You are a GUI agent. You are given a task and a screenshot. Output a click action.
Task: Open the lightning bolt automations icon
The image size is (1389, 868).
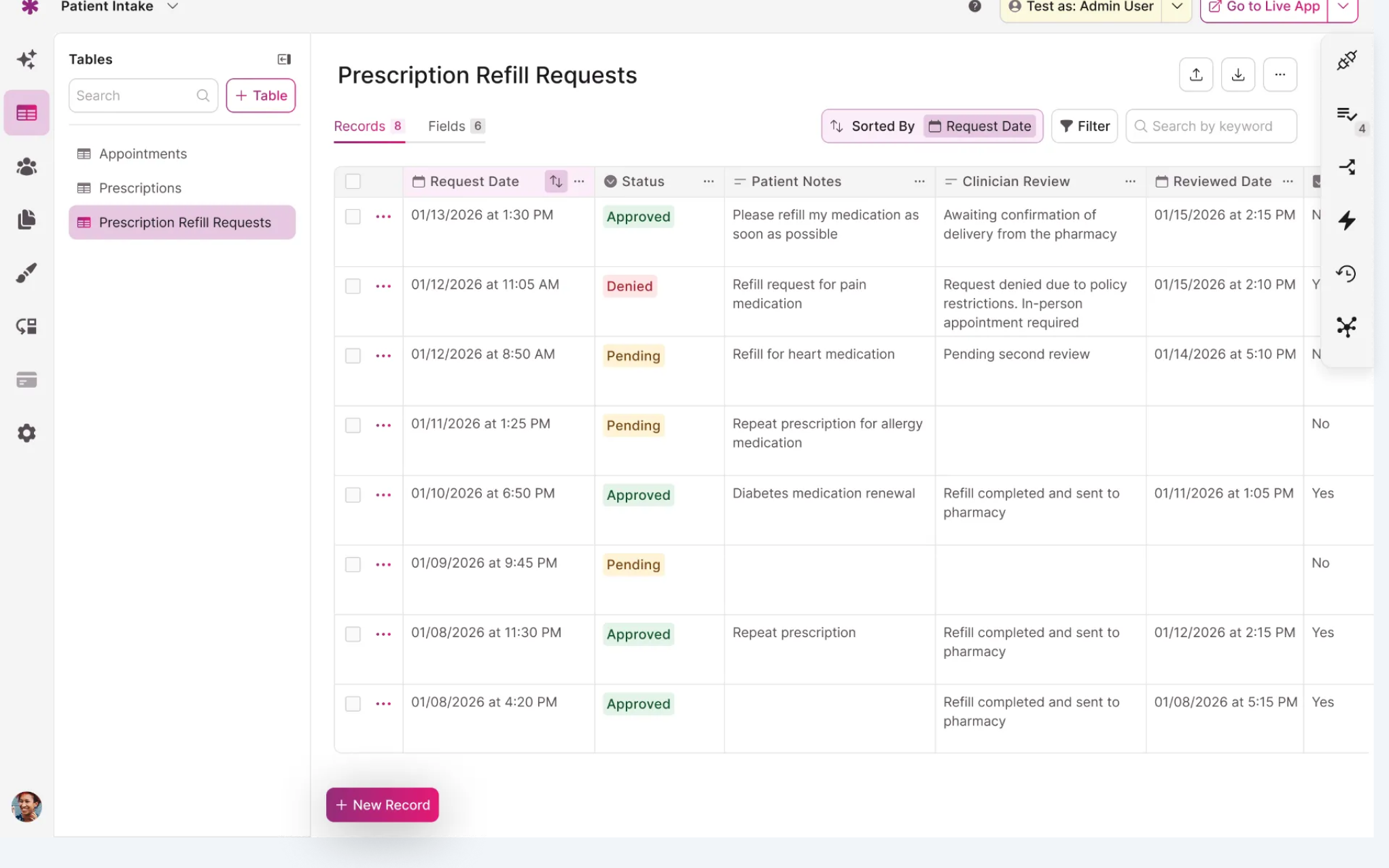pos(1347,220)
